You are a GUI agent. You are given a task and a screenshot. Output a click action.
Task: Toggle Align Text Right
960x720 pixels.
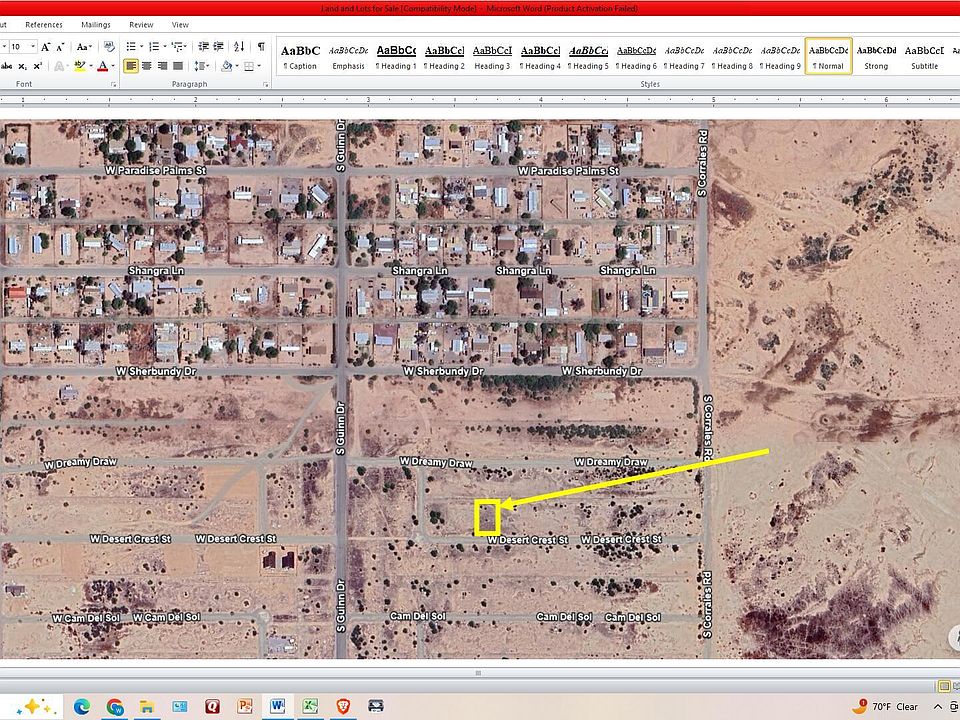tap(162, 66)
